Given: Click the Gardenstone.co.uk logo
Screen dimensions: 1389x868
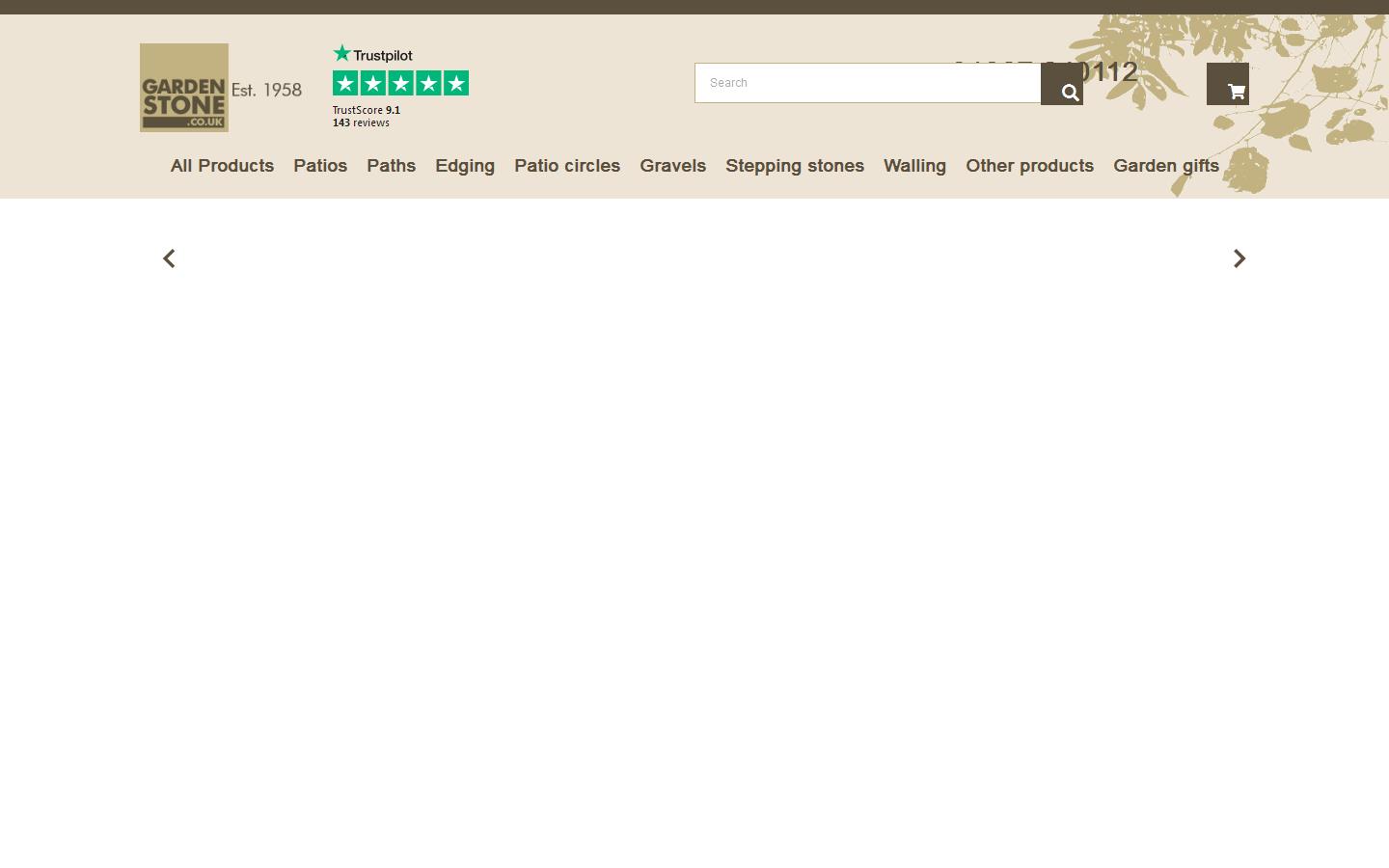Looking at the screenshot, I should 183,88.
